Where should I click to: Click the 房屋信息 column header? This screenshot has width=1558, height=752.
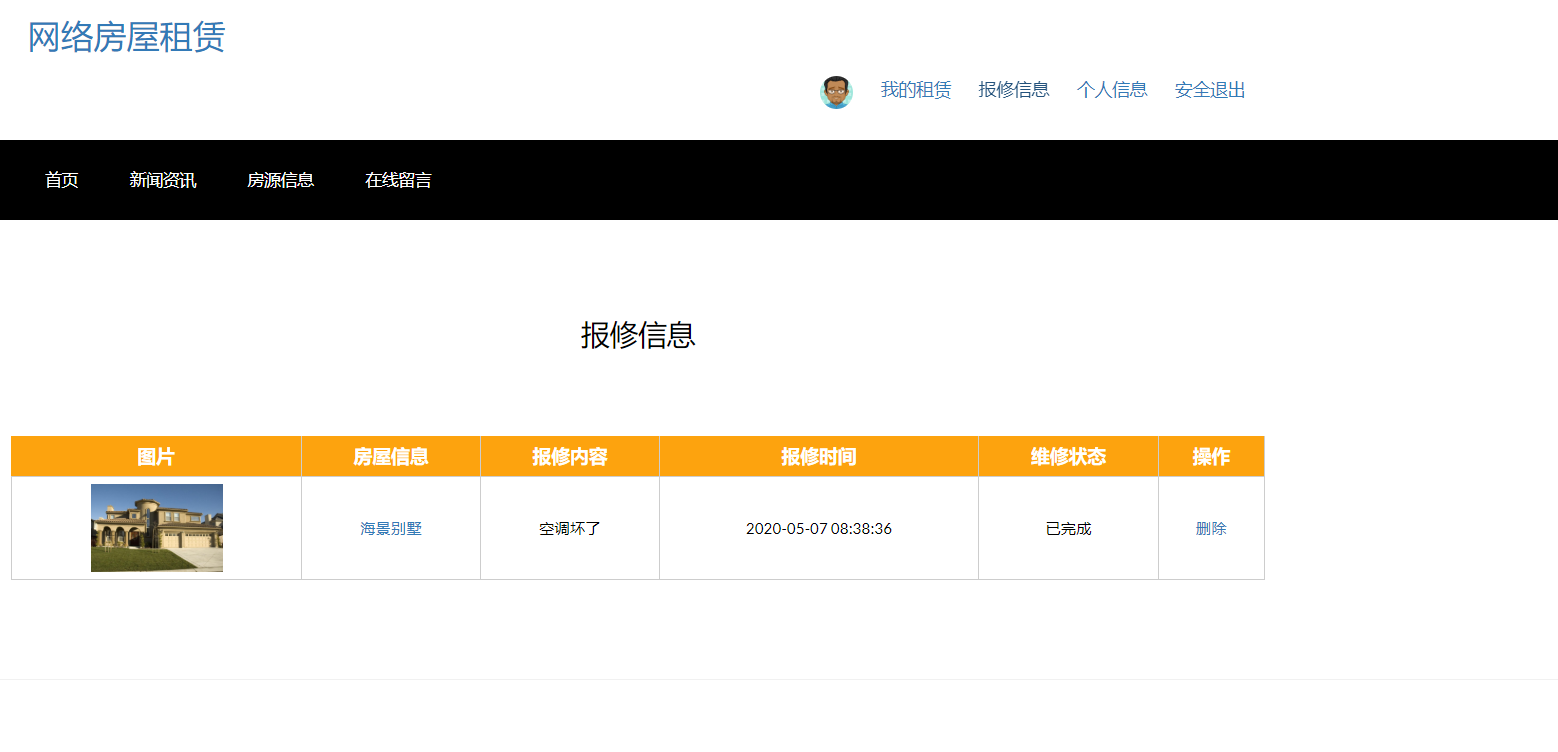pos(391,457)
